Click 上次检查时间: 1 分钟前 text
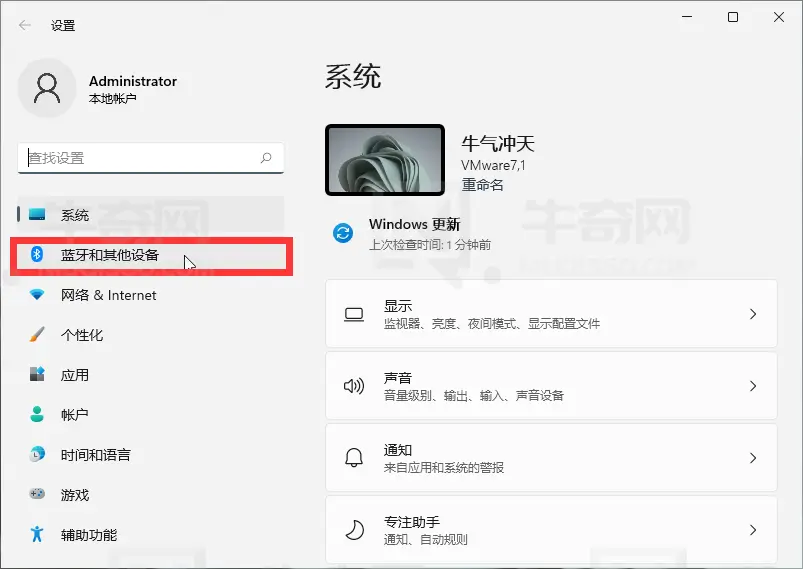Viewport: 803px width, 569px height. pos(430,245)
